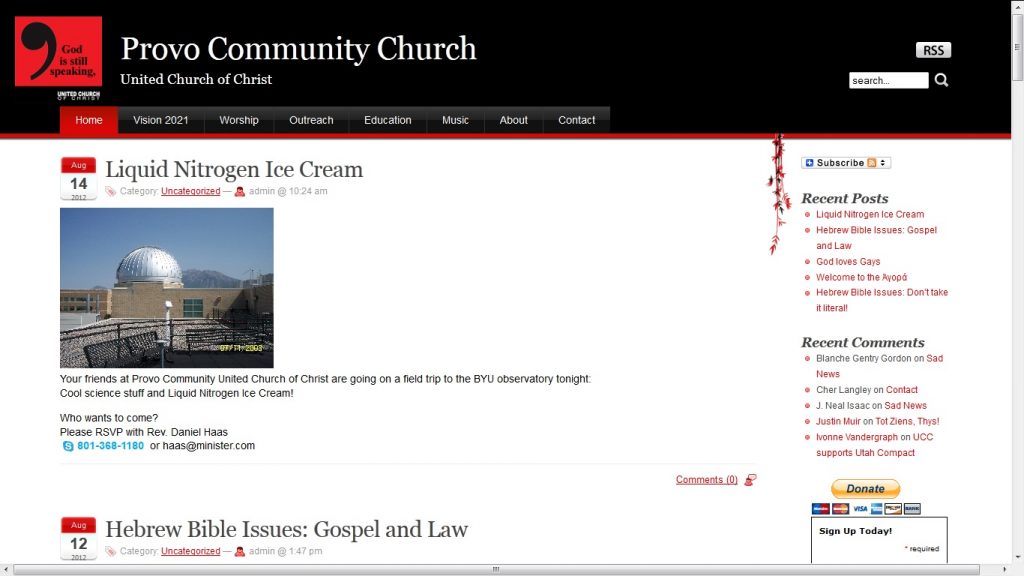Open the Outreach menu item
The width and height of the screenshot is (1024, 576).
(x=312, y=120)
